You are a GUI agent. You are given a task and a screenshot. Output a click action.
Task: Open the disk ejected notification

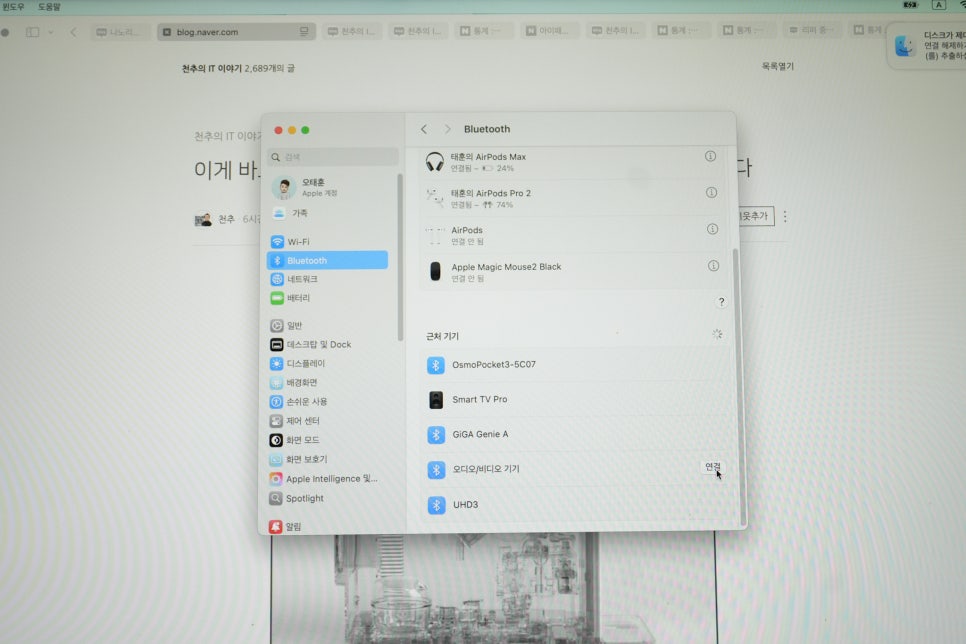(927, 46)
